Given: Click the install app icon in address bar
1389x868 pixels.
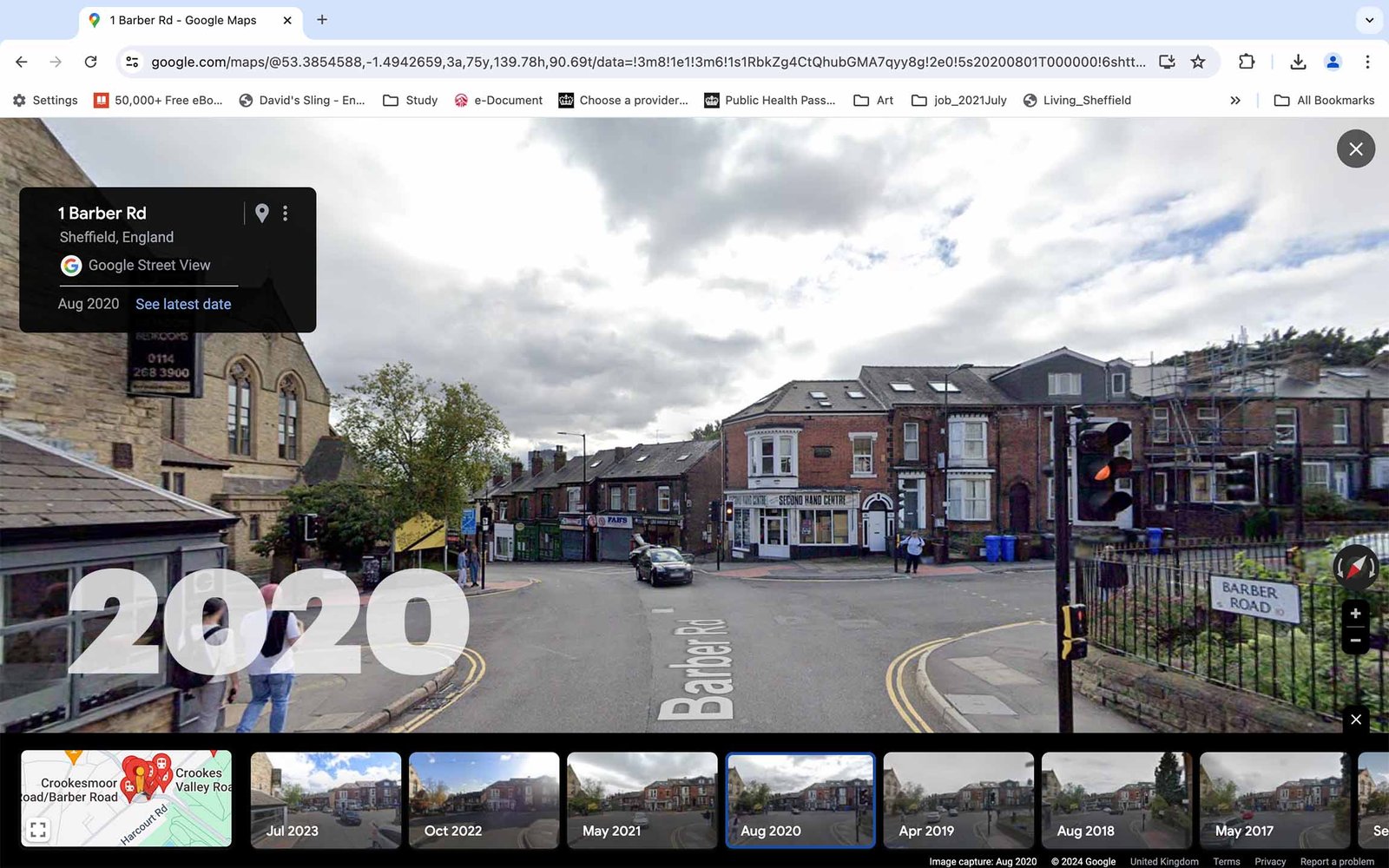Looking at the screenshot, I should pyautogui.click(x=1167, y=62).
